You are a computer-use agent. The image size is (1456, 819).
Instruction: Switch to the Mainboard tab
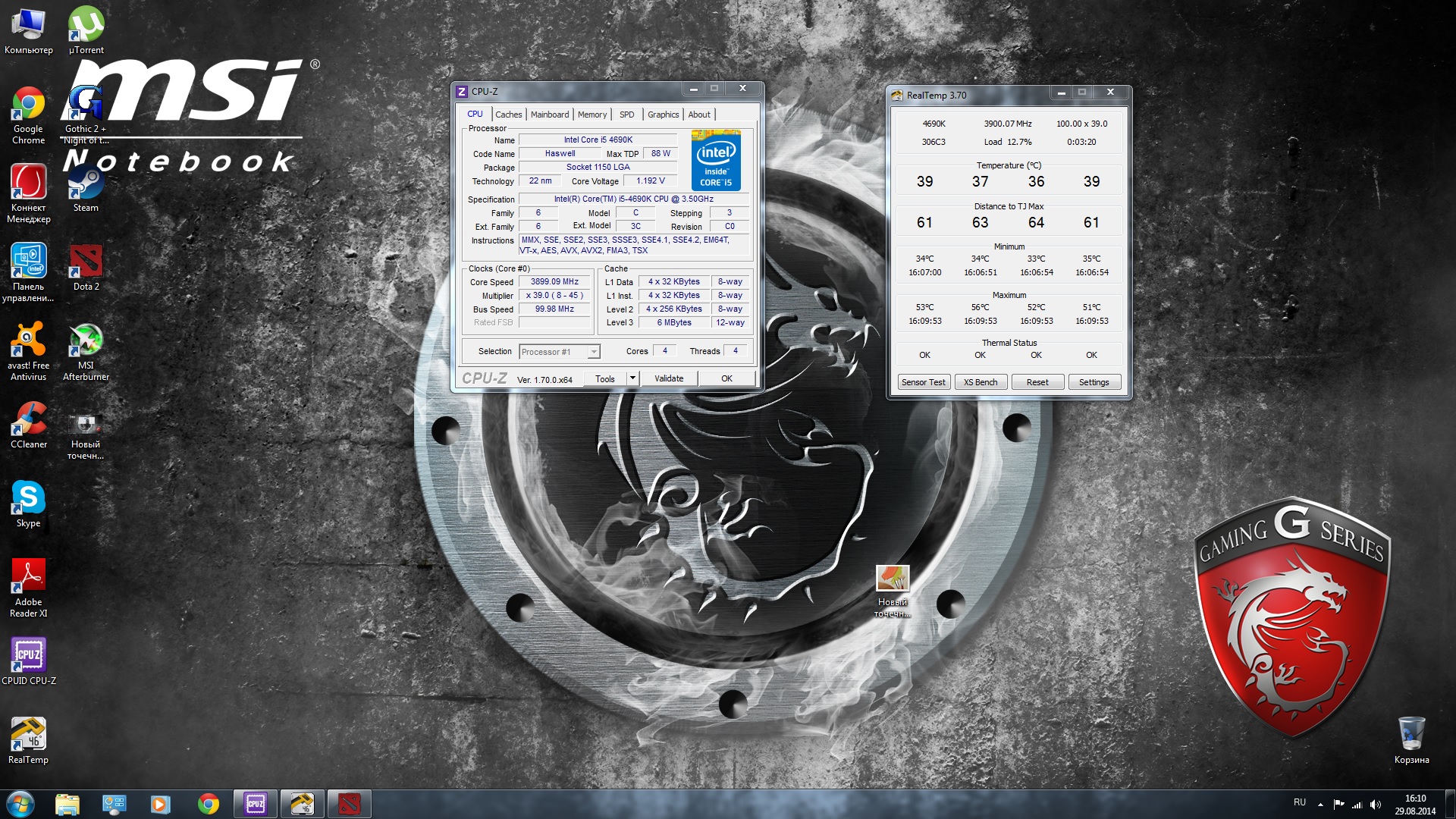point(549,115)
